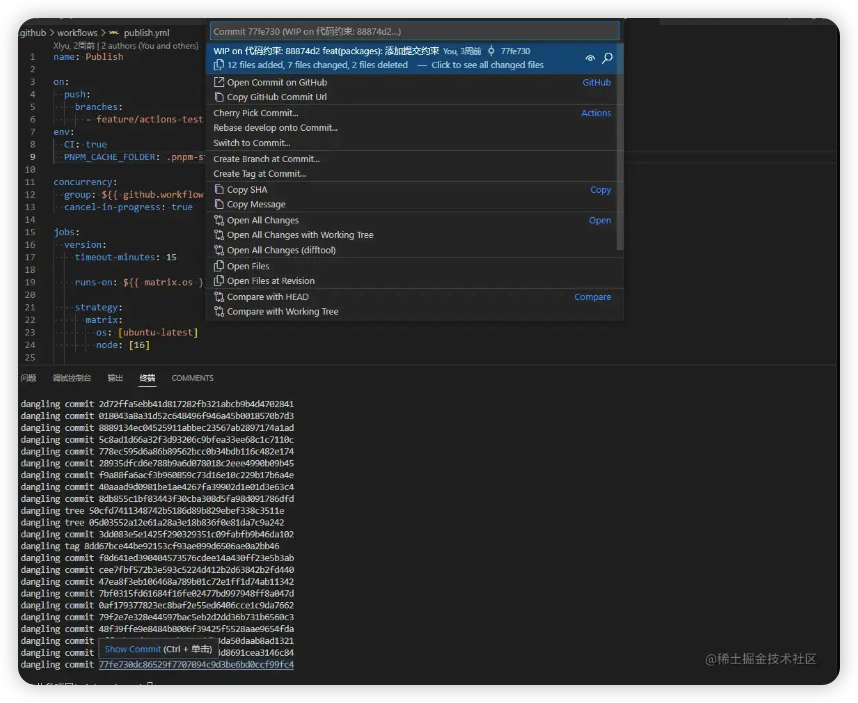Click the 'Open' group label
Screen dimensions: 858x703
tap(600, 220)
